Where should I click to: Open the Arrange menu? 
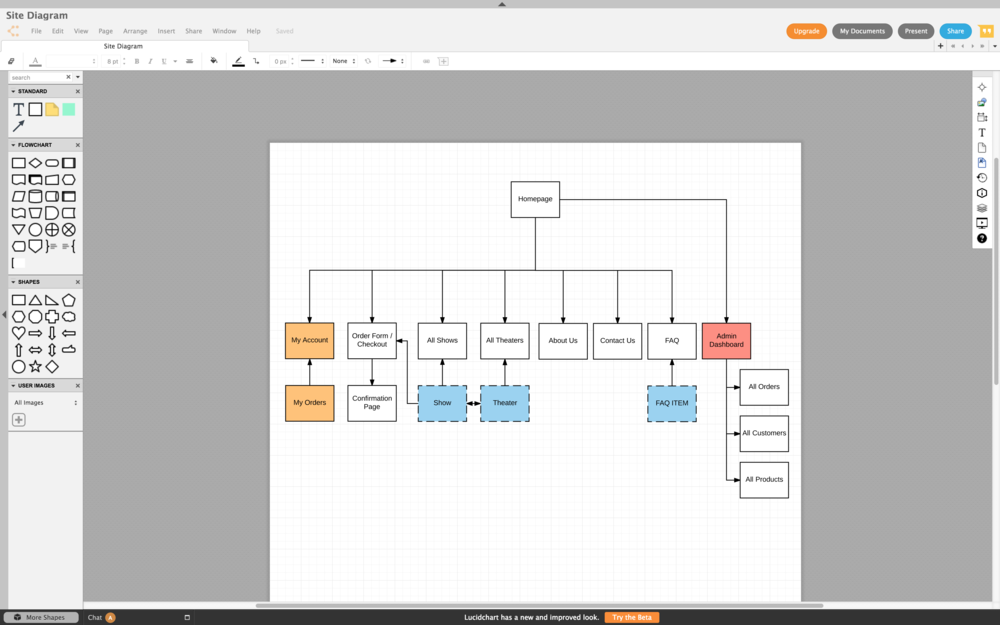135,31
